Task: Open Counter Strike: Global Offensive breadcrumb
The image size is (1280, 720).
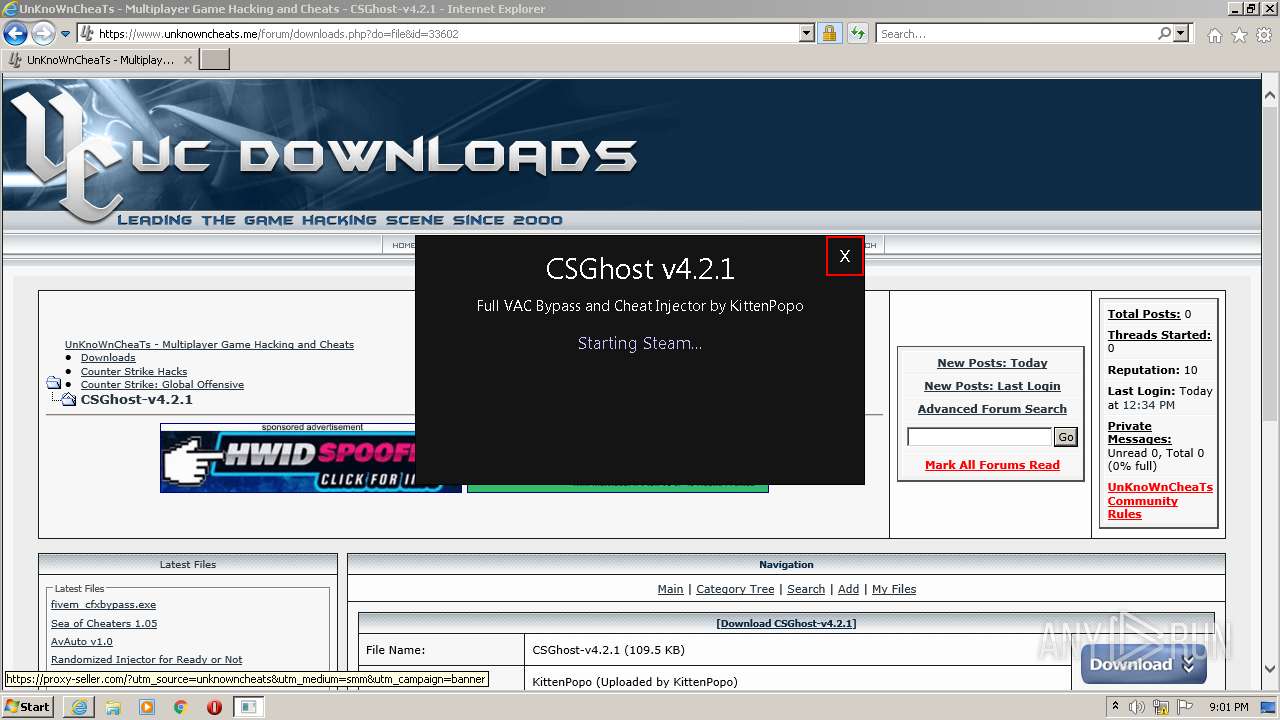Action: pos(162,384)
